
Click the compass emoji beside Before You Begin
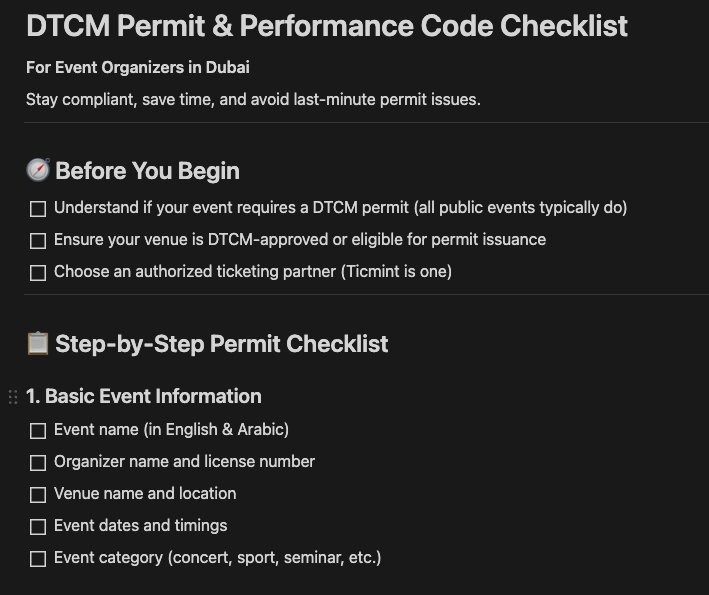click(x=38, y=170)
